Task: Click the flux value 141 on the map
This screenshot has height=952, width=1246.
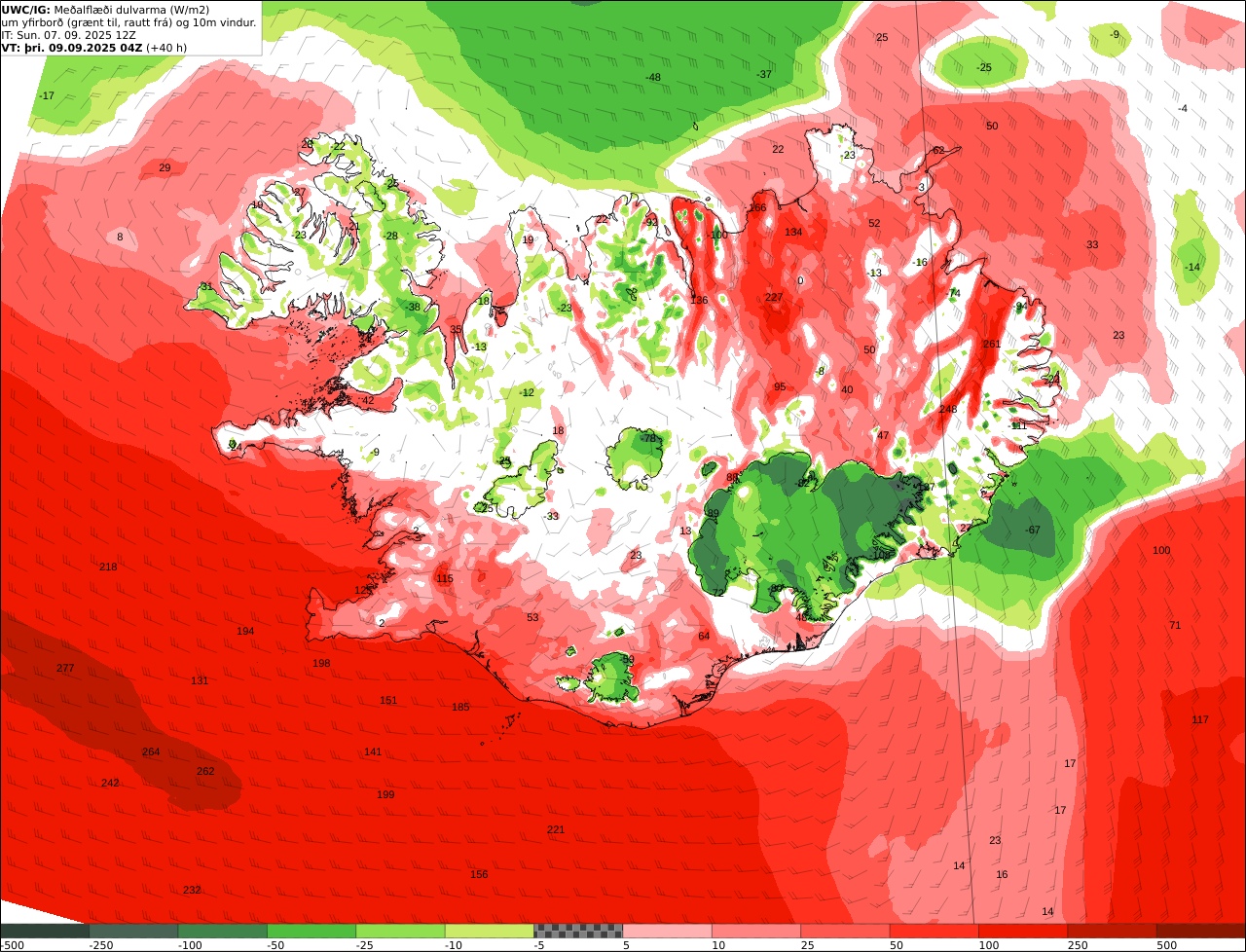Action: coord(373,752)
